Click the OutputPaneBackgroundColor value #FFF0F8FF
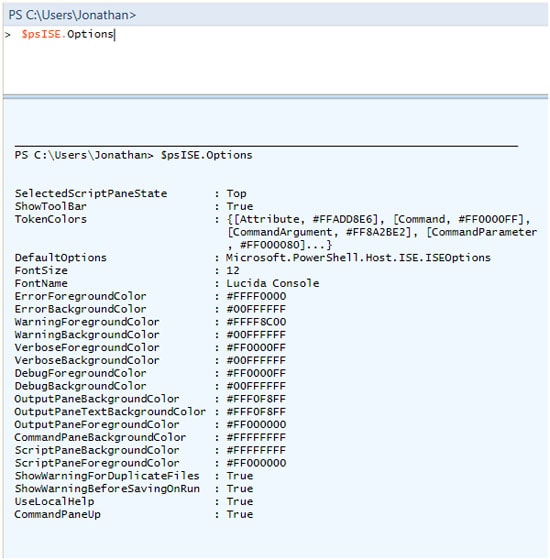Viewport: 550px width, 560px height. [x=256, y=399]
